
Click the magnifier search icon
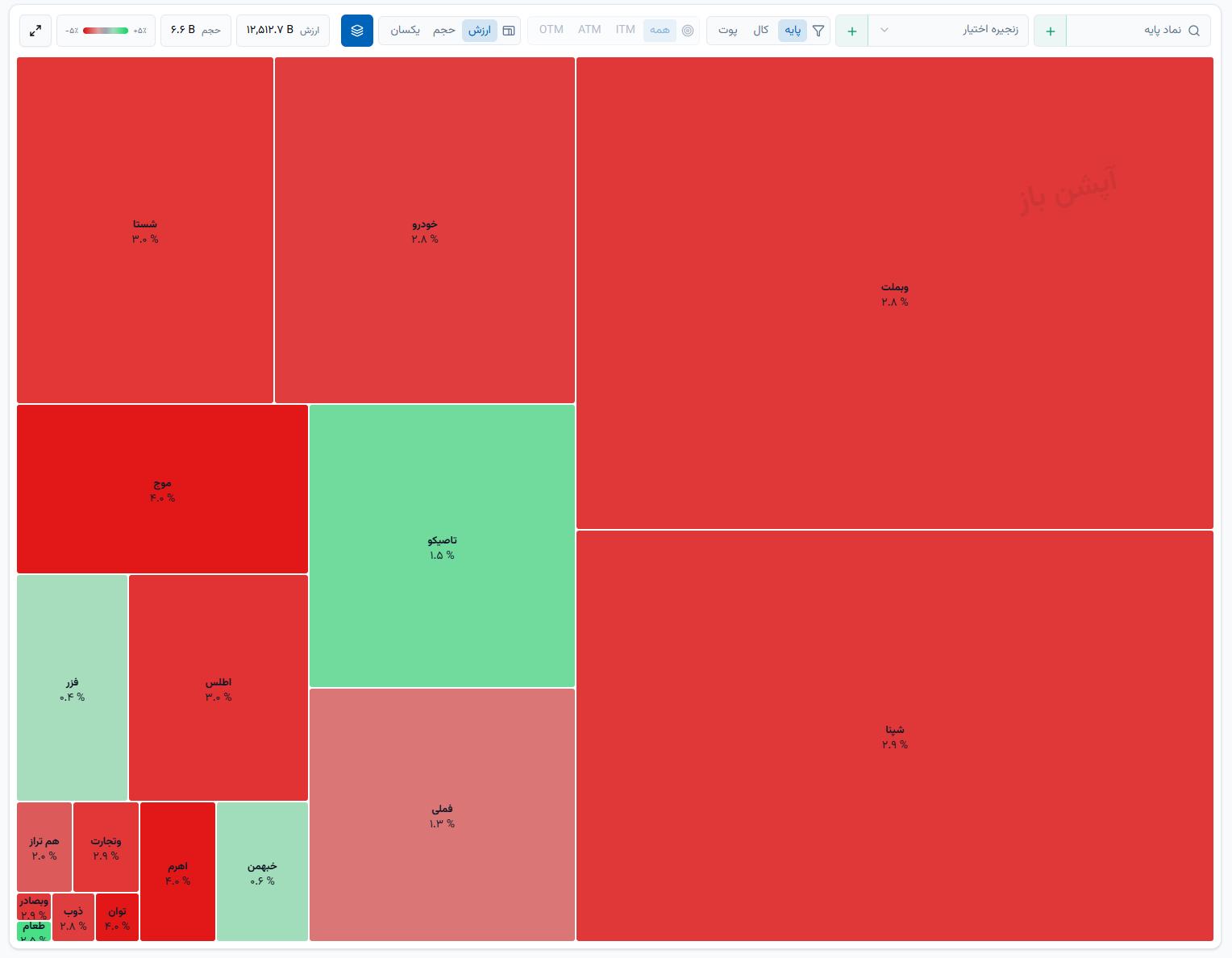click(1194, 31)
